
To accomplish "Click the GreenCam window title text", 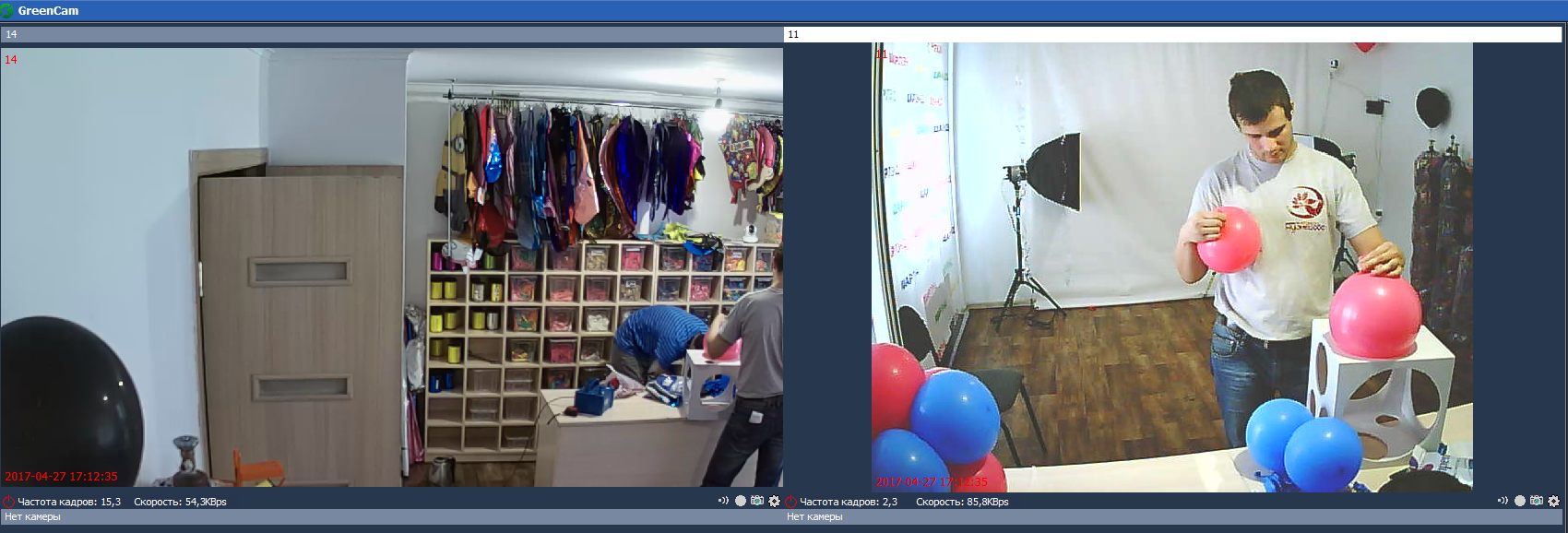I will [48, 10].
